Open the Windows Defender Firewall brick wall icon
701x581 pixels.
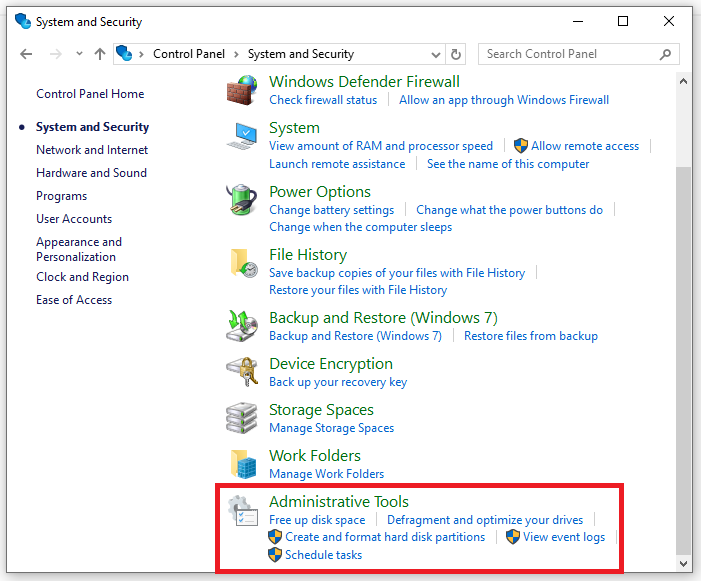(242, 91)
